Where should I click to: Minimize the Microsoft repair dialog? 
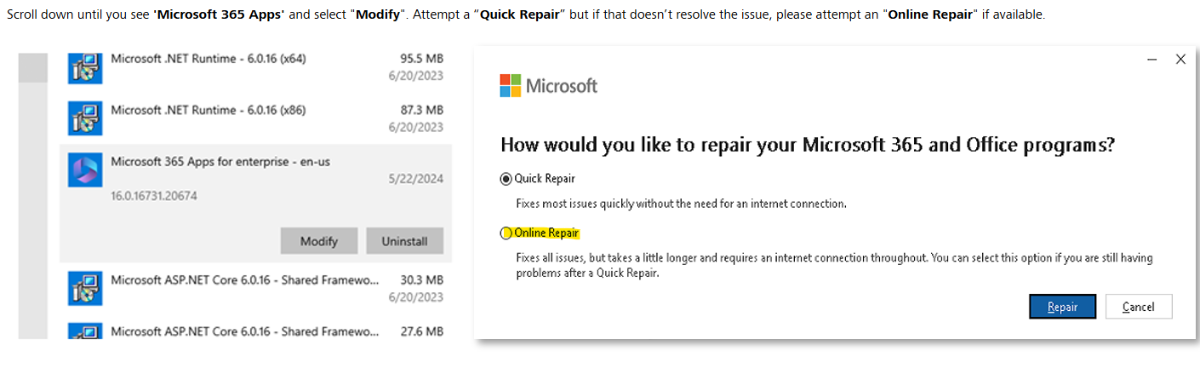point(1152,60)
